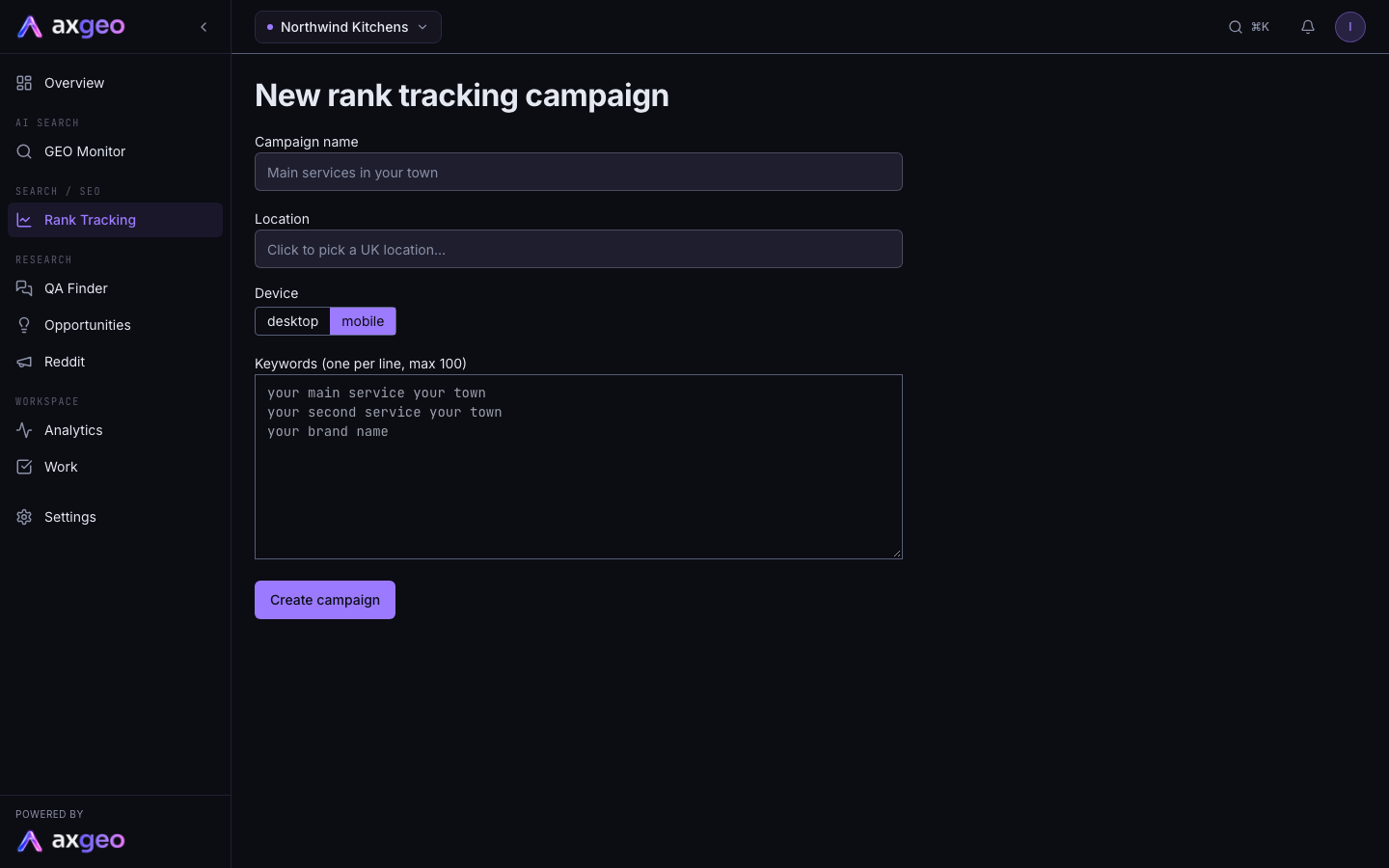Click the ⌘K shortcut hint

[x=1260, y=27]
